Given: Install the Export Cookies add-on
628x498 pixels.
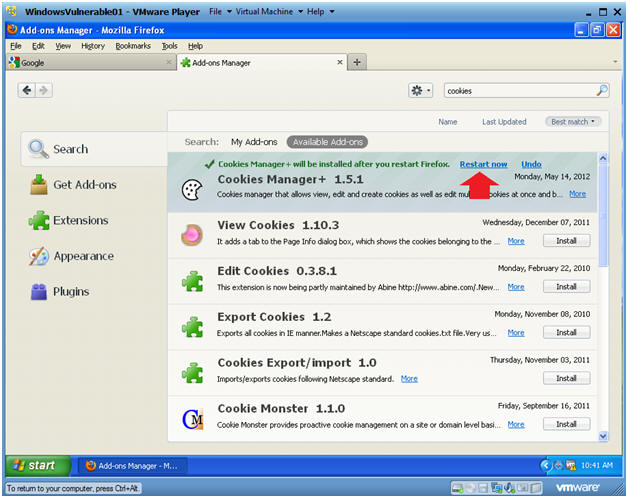Looking at the screenshot, I should (x=566, y=333).
